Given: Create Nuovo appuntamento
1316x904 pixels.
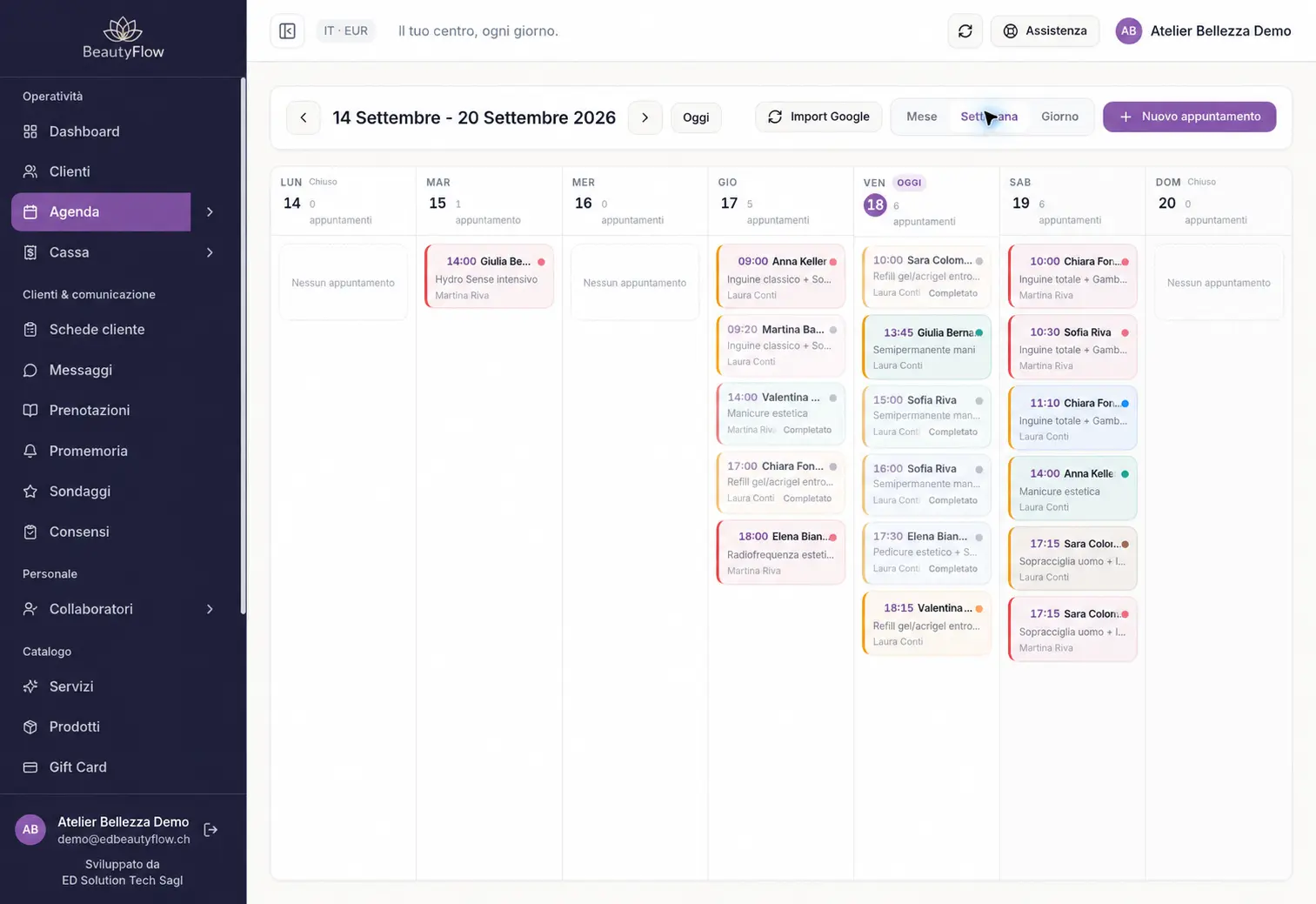Looking at the screenshot, I should pos(1189,117).
